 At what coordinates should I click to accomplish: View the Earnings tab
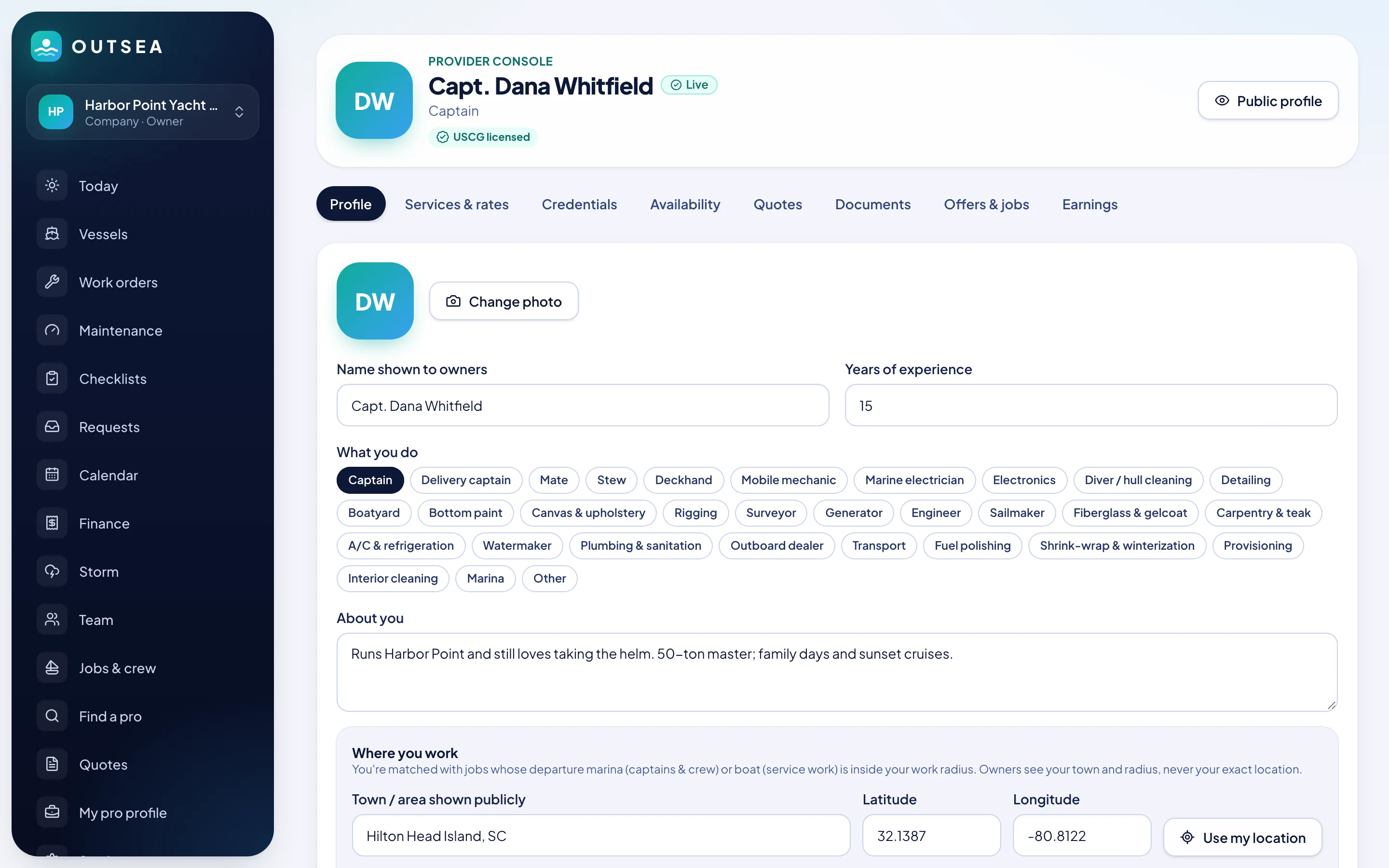[1089, 204]
